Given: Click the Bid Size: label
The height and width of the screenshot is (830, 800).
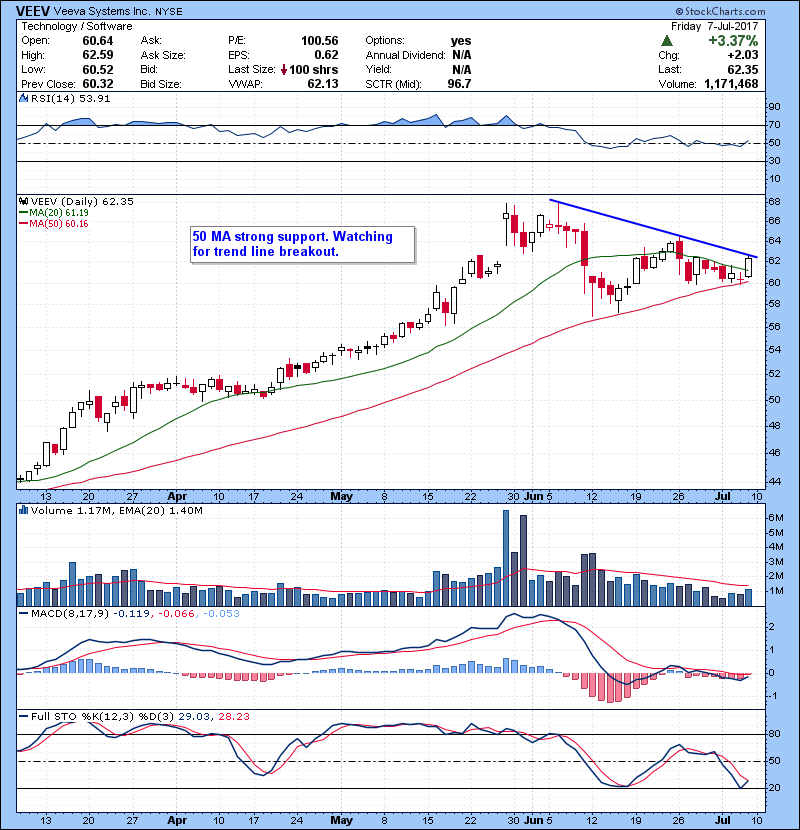Looking at the screenshot, I should point(161,84).
